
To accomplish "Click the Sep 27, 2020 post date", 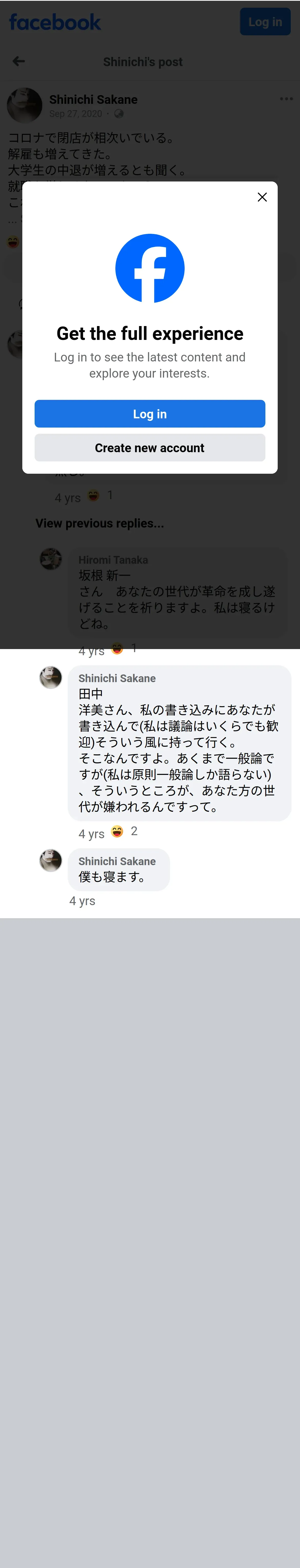I will [75, 114].
